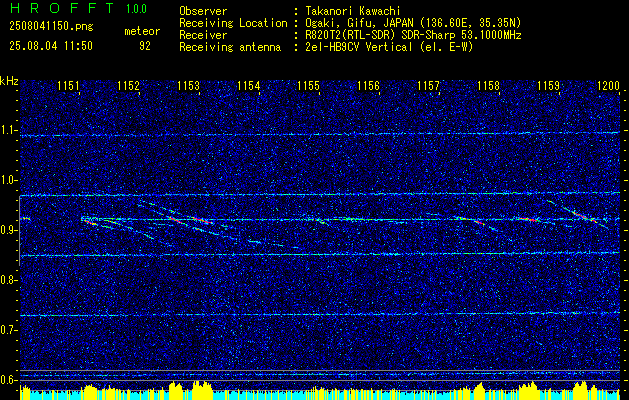Select observer name Takanori Kawachi
Screen dimensions: 629x400
[x=353, y=11]
